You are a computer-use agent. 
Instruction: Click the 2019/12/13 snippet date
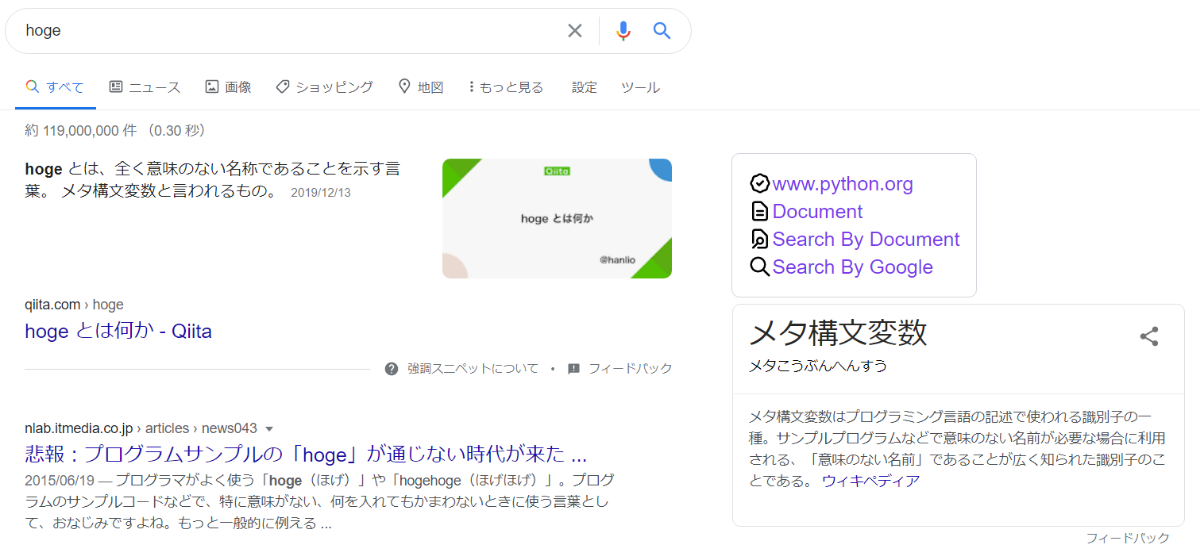[321, 192]
